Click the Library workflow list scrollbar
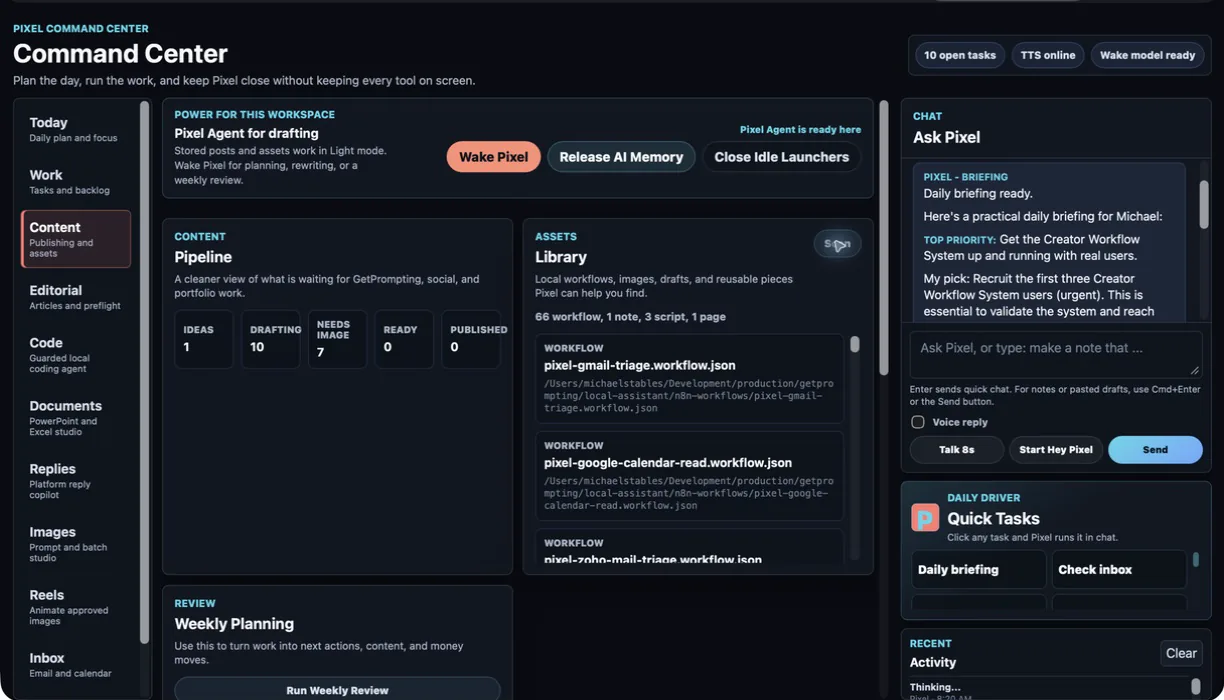This screenshot has width=1224, height=700. 855,344
